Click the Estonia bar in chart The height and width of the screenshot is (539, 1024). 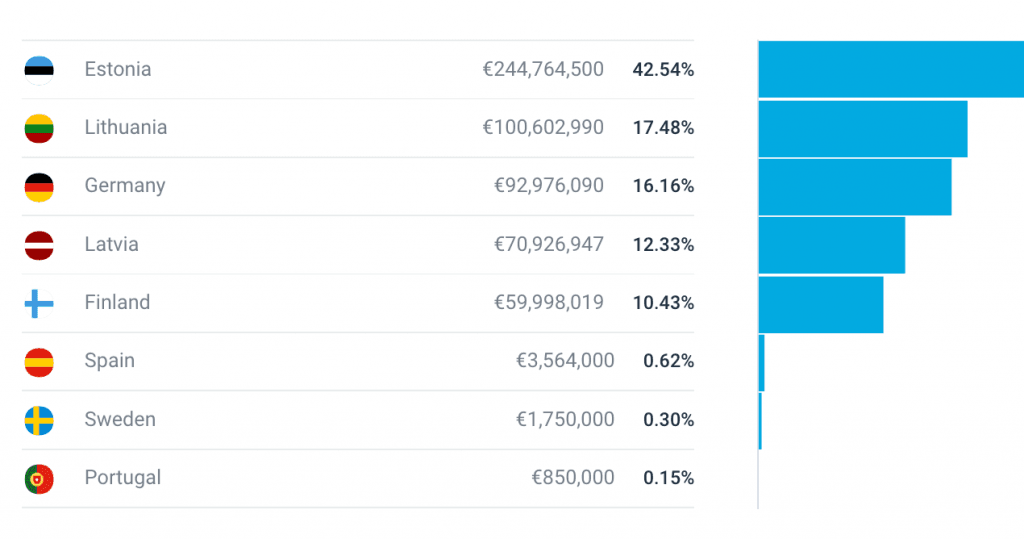coord(890,69)
